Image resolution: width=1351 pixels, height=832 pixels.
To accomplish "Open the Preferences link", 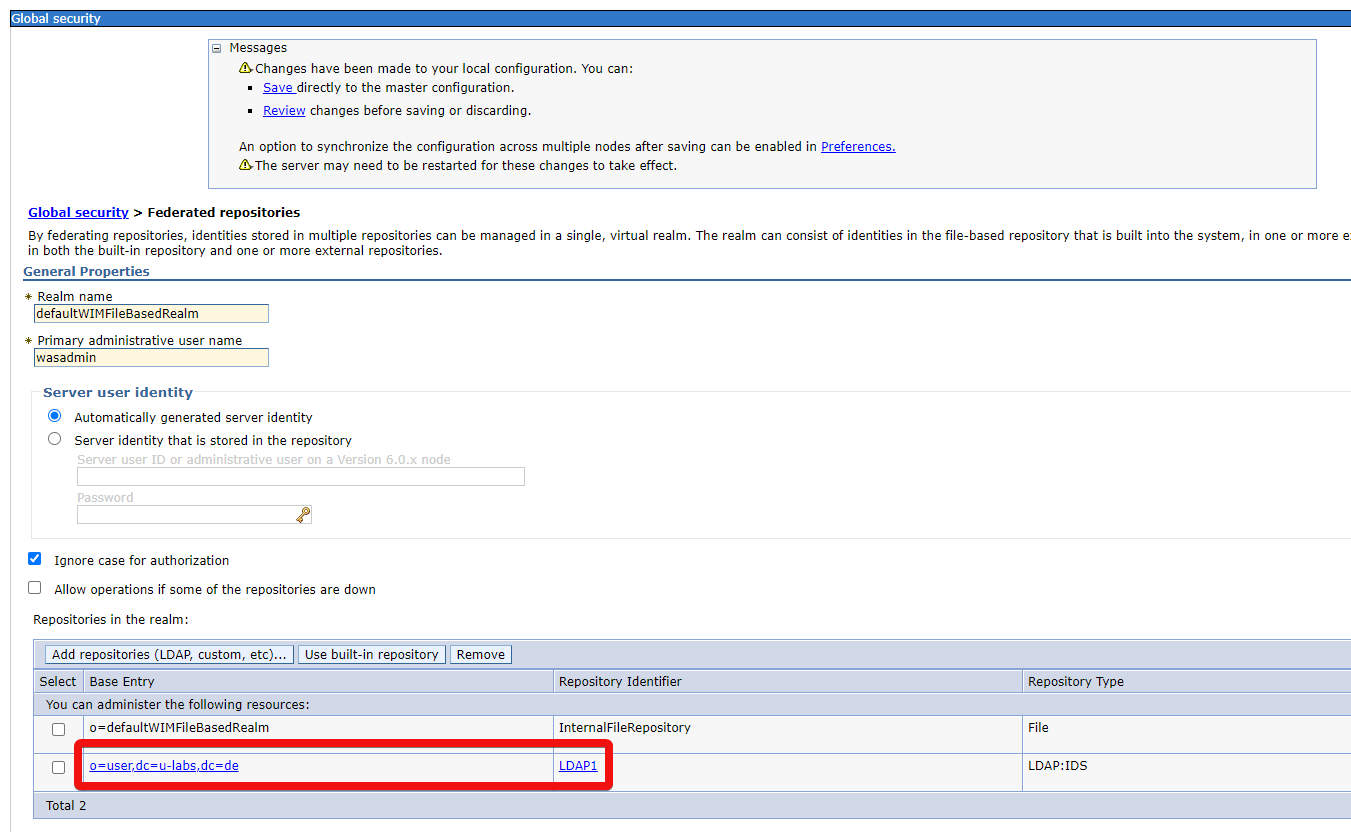I will 858,147.
